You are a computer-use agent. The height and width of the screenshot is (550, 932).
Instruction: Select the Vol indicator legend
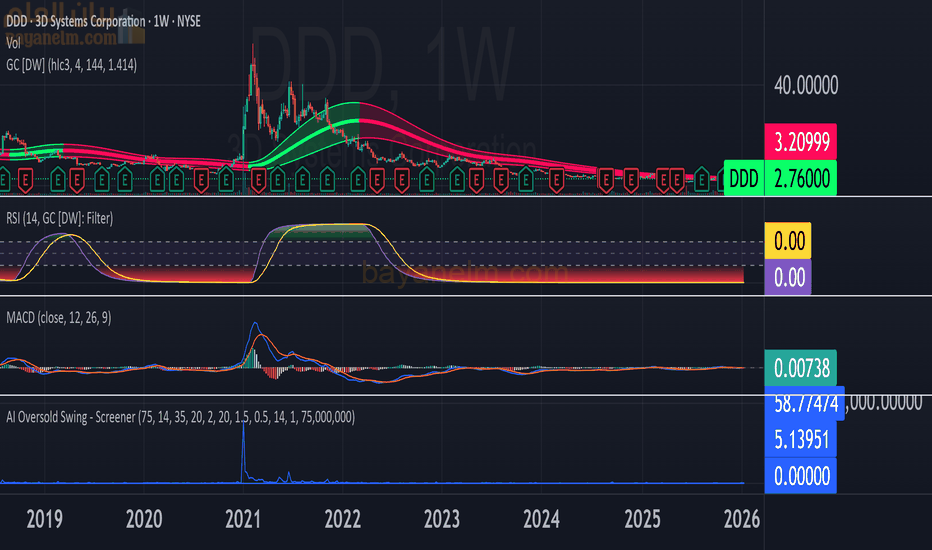pos(13,43)
